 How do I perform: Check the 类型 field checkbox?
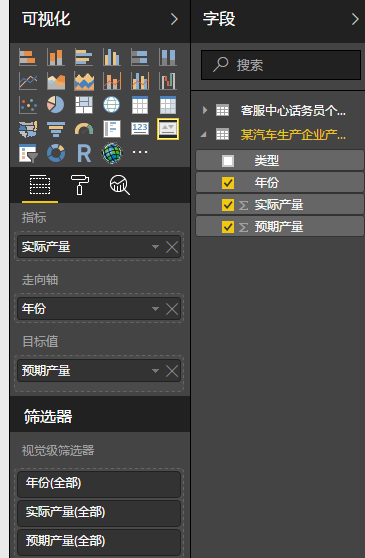(228, 160)
